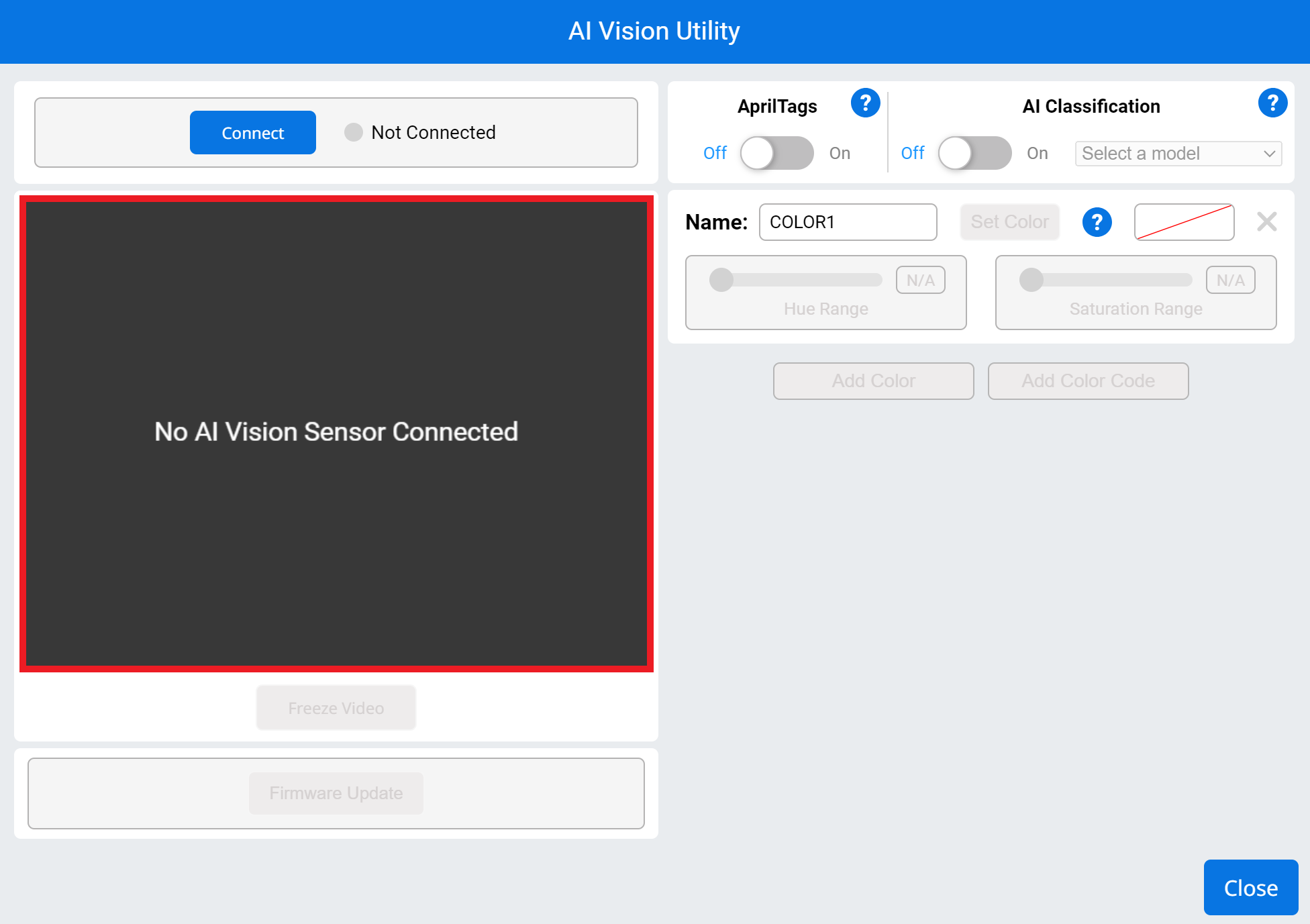Click the COLOR1 color swatch
1310x924 pixels.
(1184, 221)
